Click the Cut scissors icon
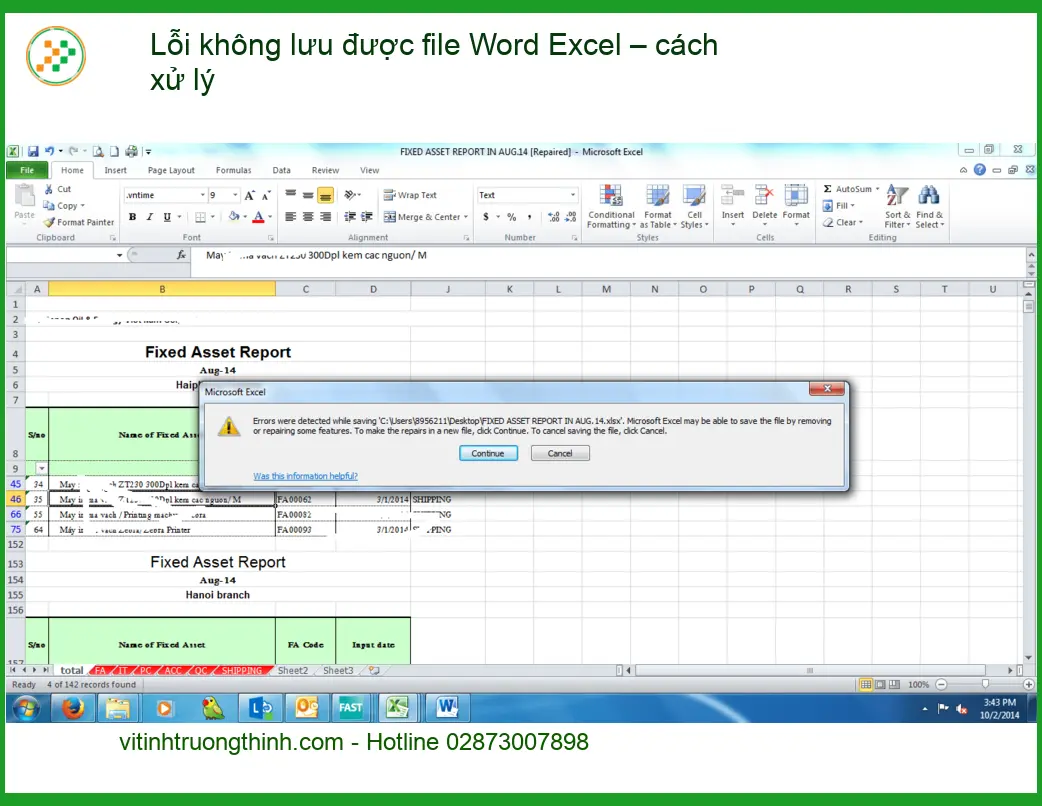Screen dimensions: 1042x806 click(49, 189)
